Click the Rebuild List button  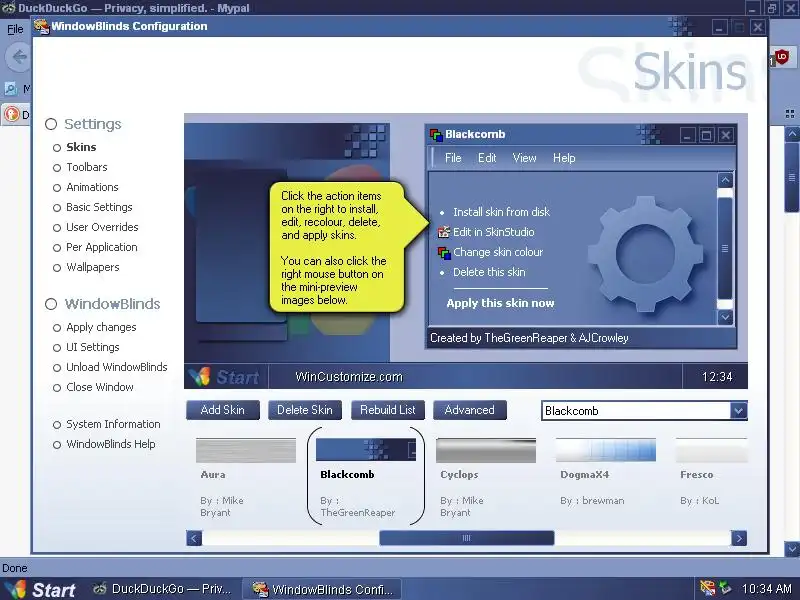388,410
